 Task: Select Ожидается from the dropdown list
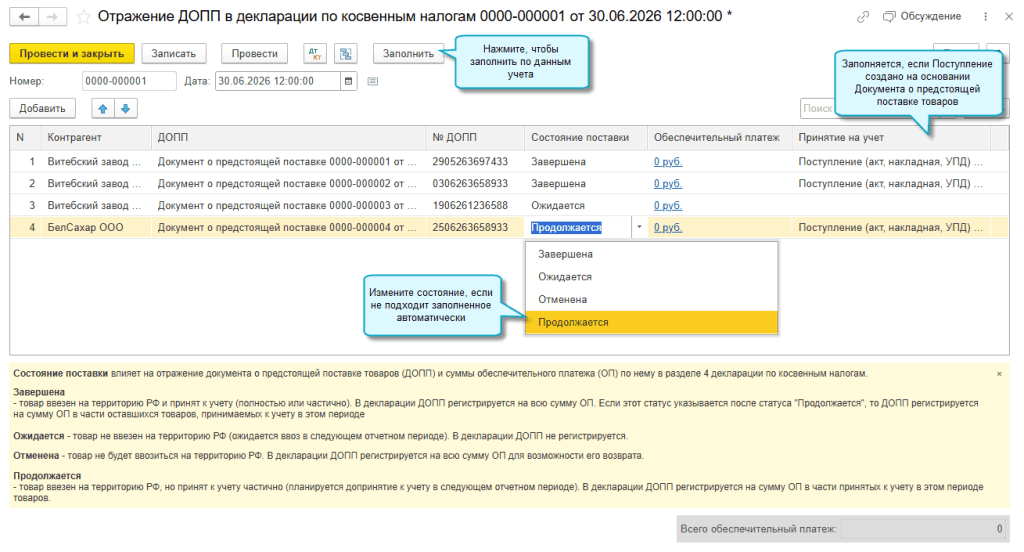click(651, 277)
